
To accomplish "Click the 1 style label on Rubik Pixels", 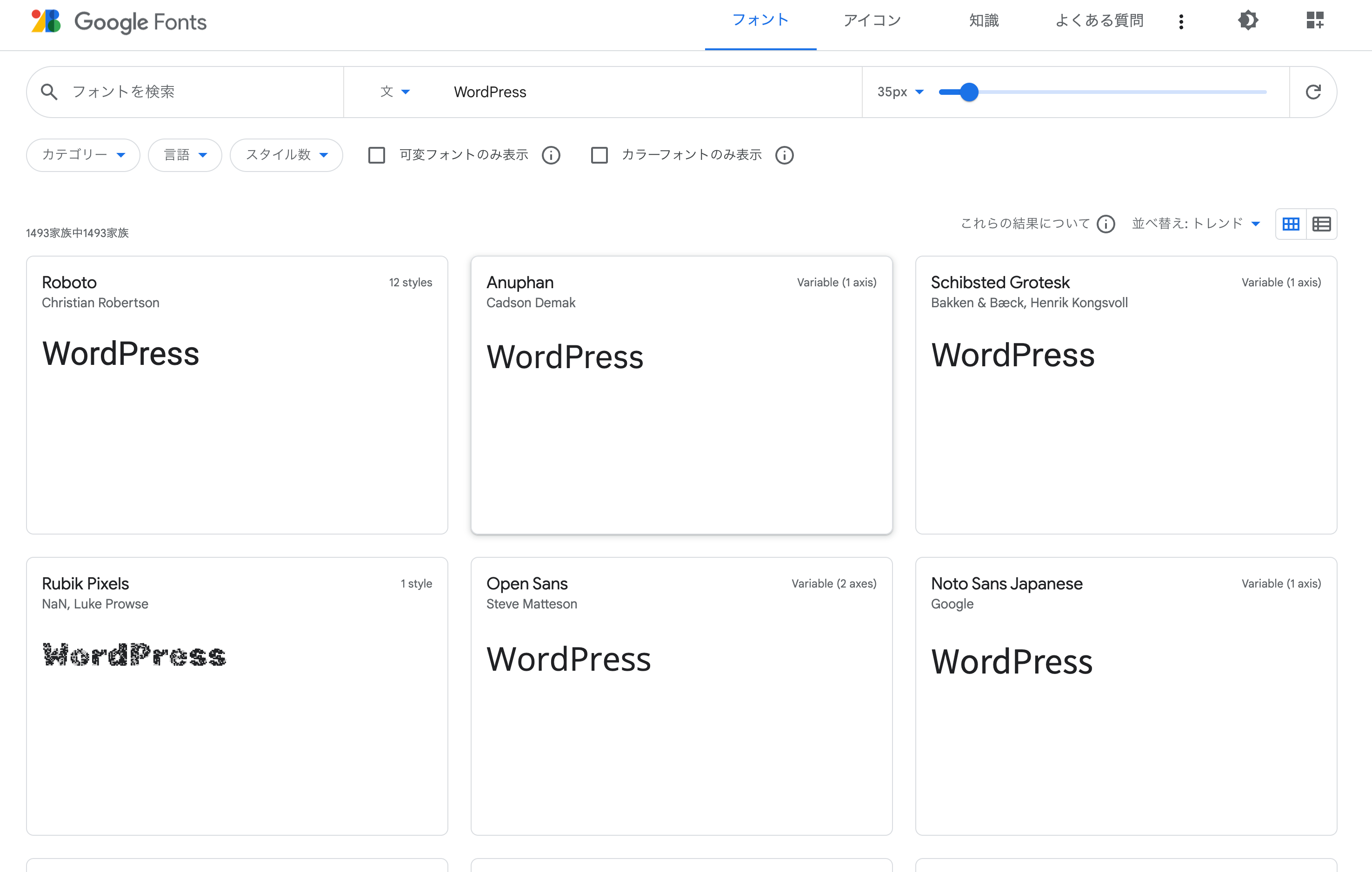I will [x=416, y=584].
